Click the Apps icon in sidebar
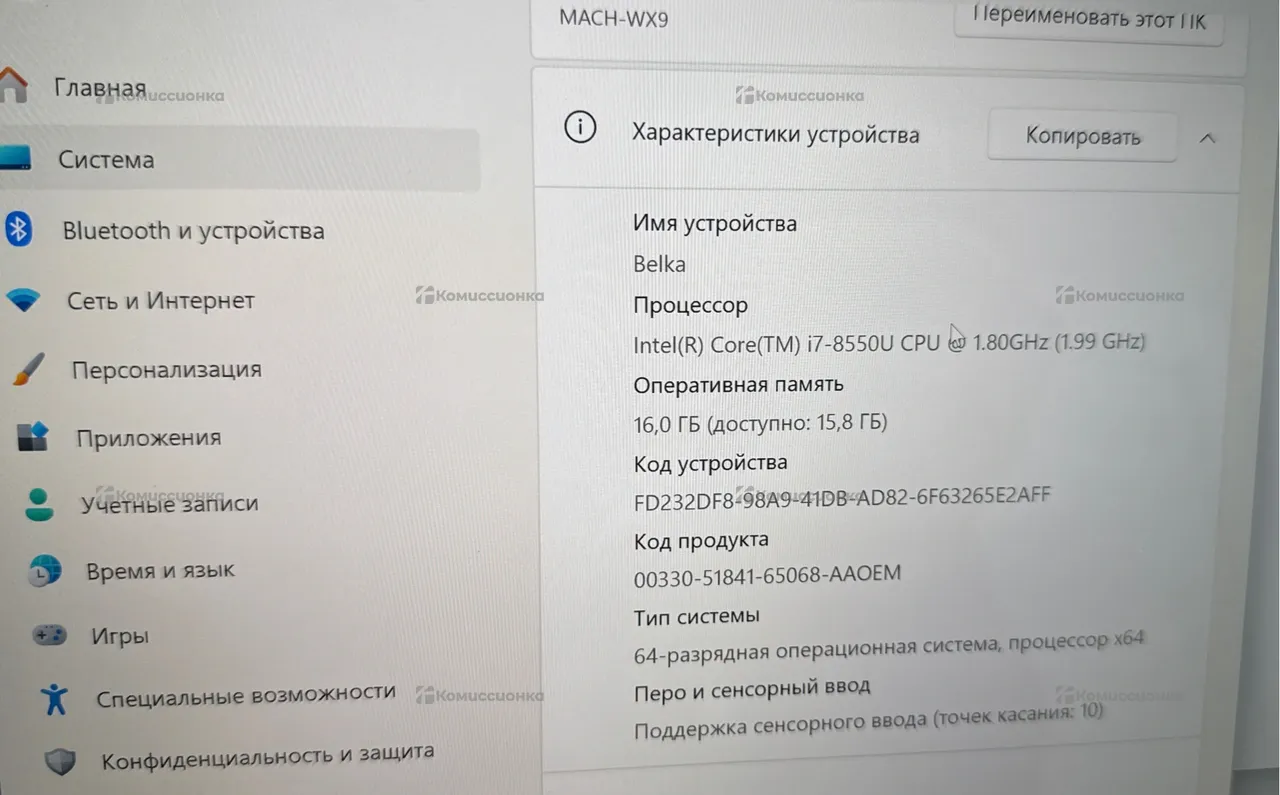This screenshot has width=1280, height=795. click(33, 437)
